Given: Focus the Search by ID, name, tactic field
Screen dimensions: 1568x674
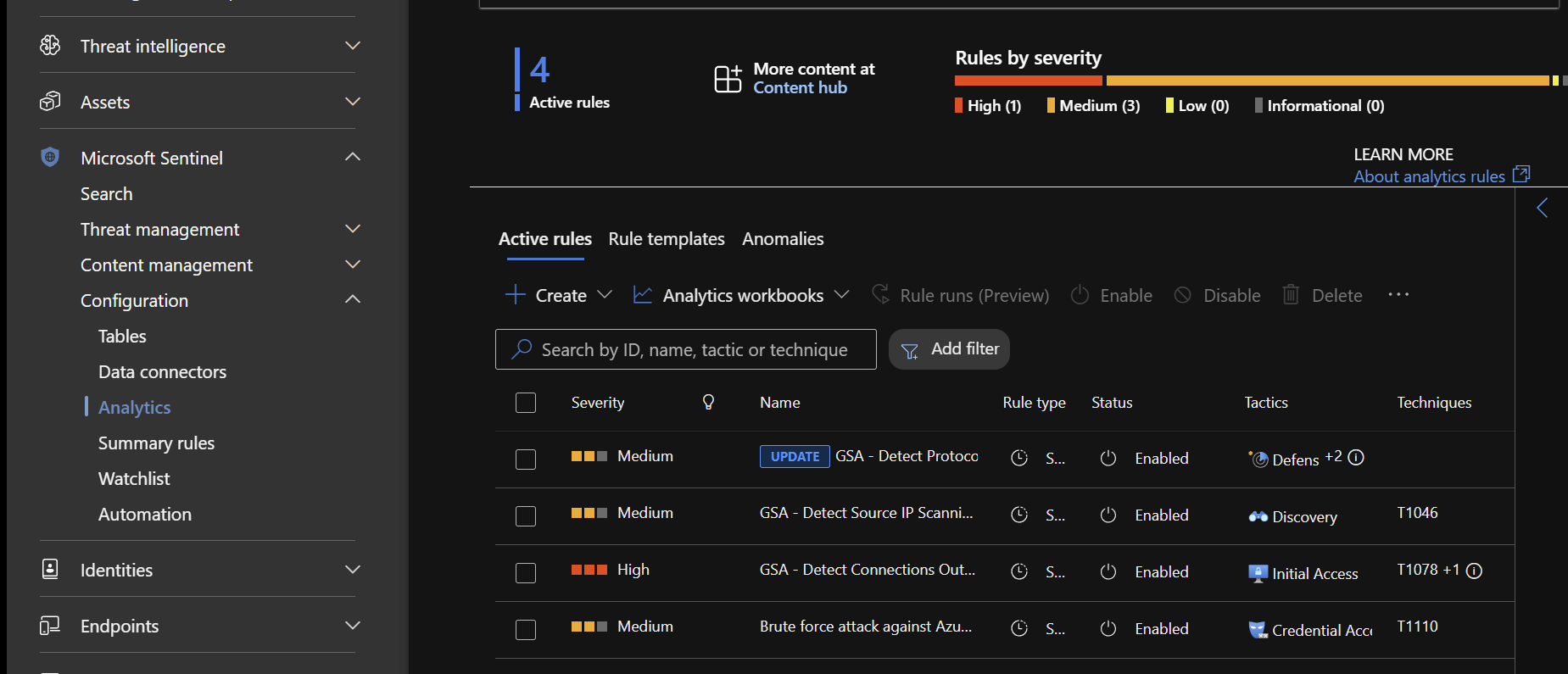Looking at the screenshot, I should point(686,349).
